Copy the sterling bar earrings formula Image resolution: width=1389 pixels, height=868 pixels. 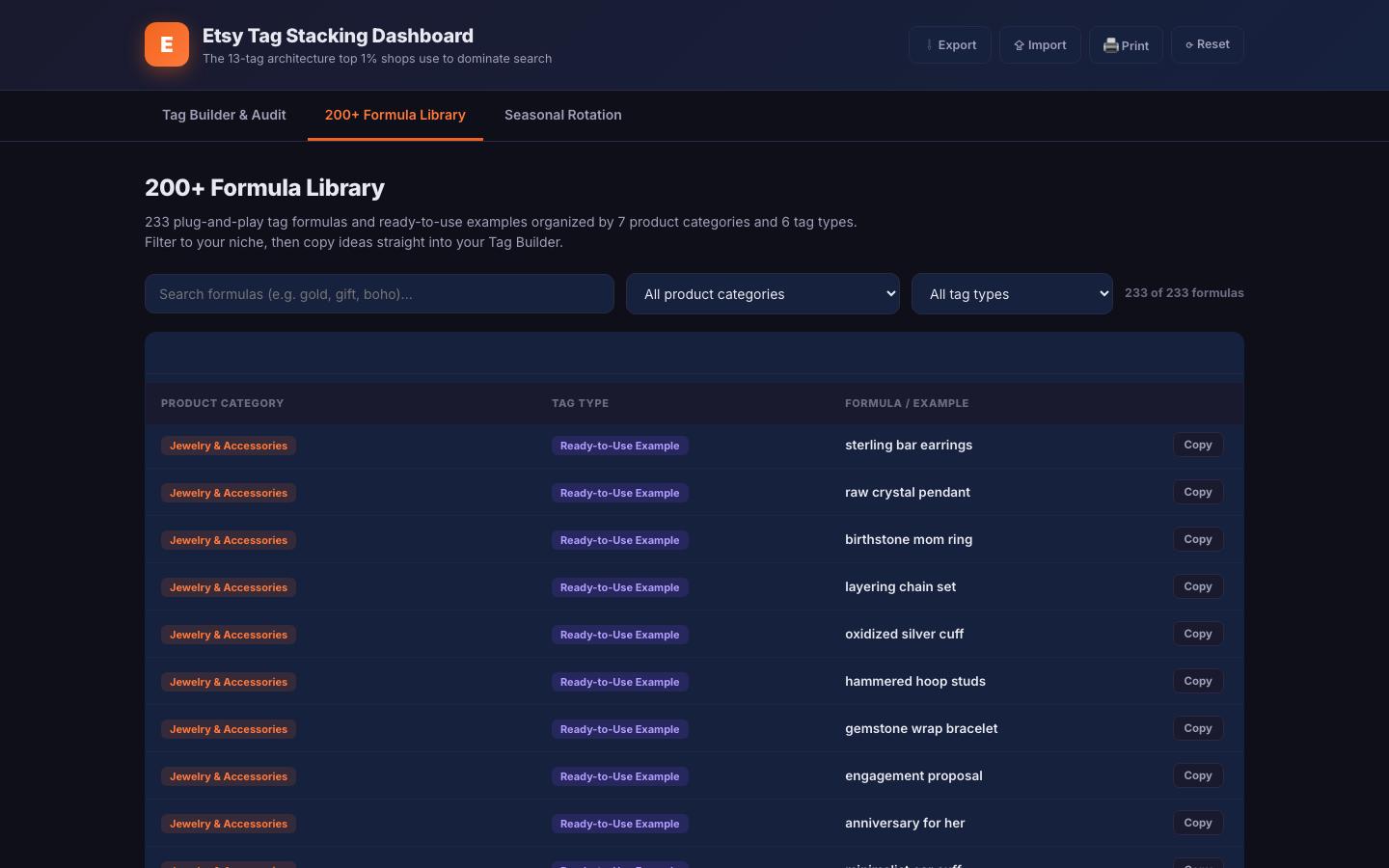pyautogui.click(x=1198, y=445)
